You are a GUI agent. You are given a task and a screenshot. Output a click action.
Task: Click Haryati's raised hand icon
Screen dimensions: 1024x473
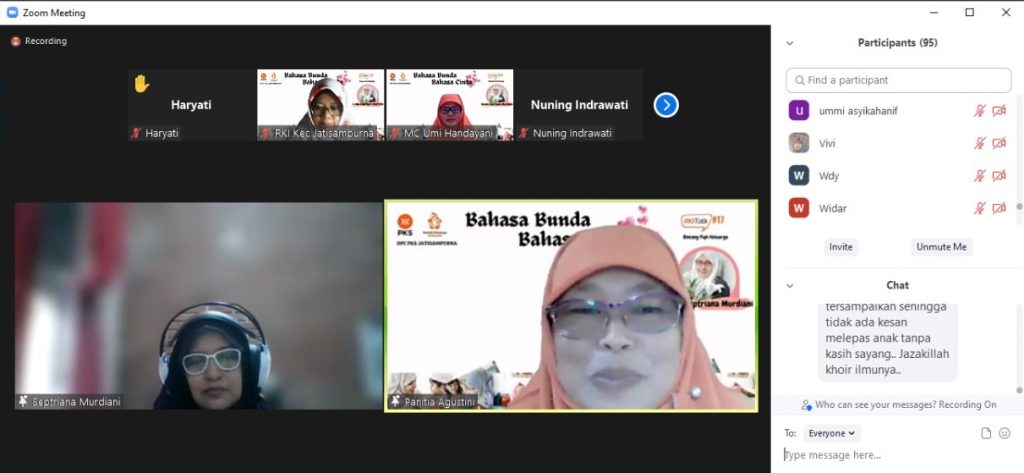tap(142, 83)
